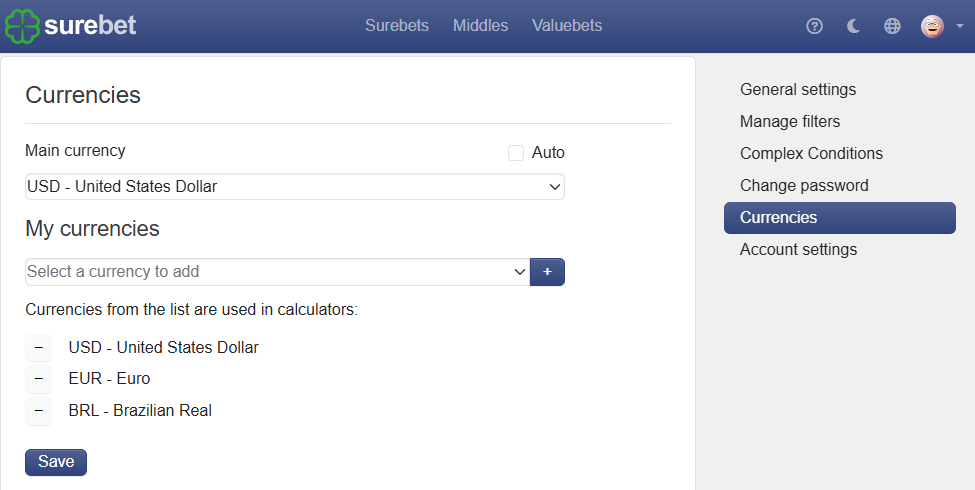
Task: Click the user avatar picture
Action: (x=932, y=26)
